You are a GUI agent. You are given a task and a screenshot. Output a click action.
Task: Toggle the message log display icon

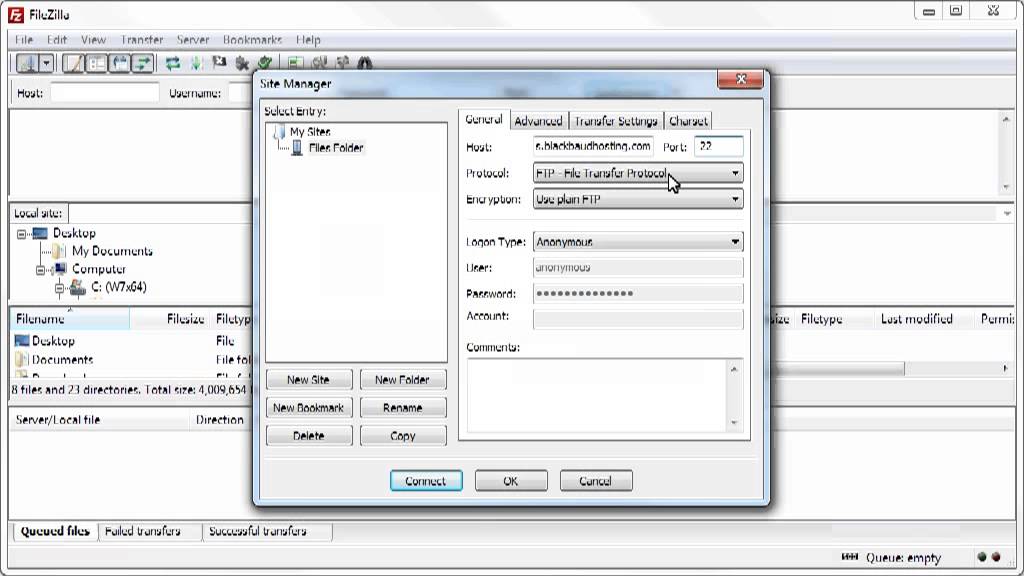click(x=74, y=63)
